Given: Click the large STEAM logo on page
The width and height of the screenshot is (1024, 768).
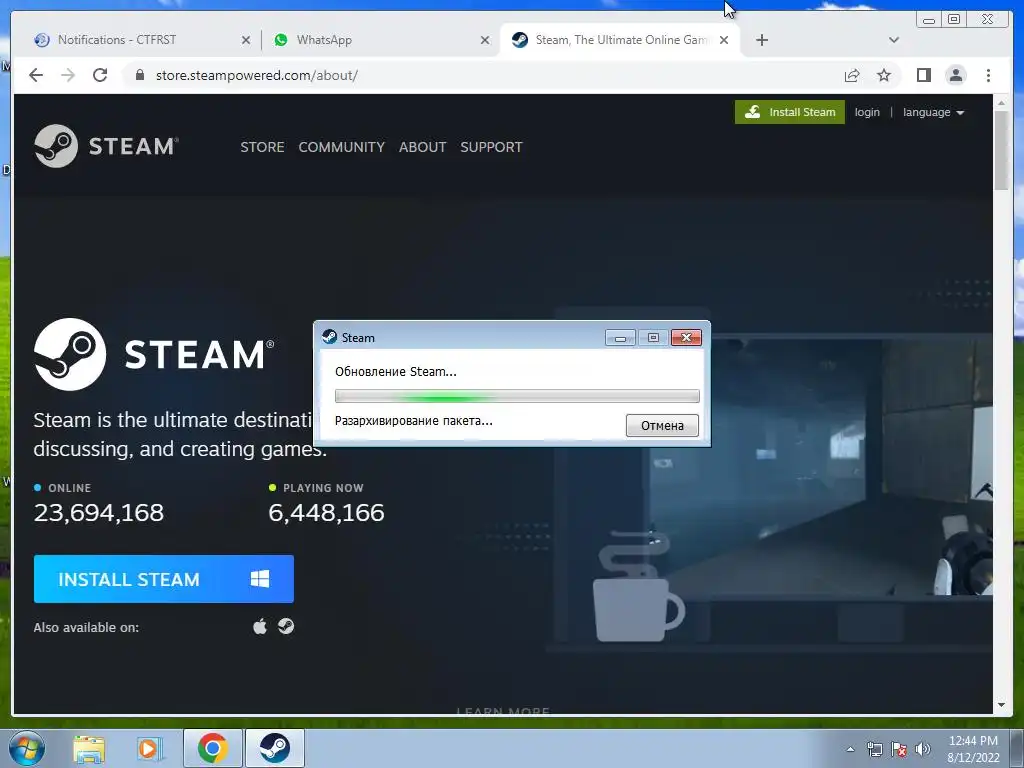Looking at the screenshot, I should point(154,355).
